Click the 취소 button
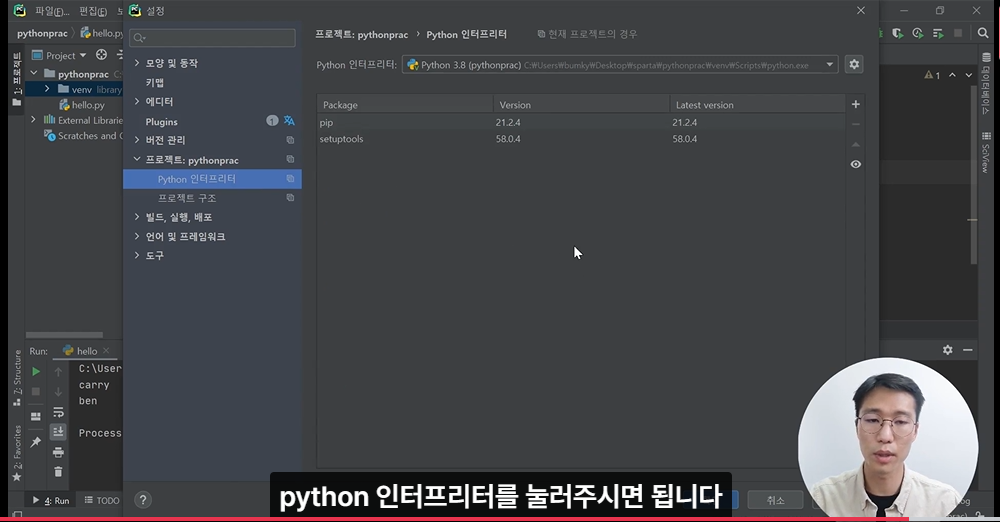The width and height of the screenshot is (1000, 522). [776, 500]
